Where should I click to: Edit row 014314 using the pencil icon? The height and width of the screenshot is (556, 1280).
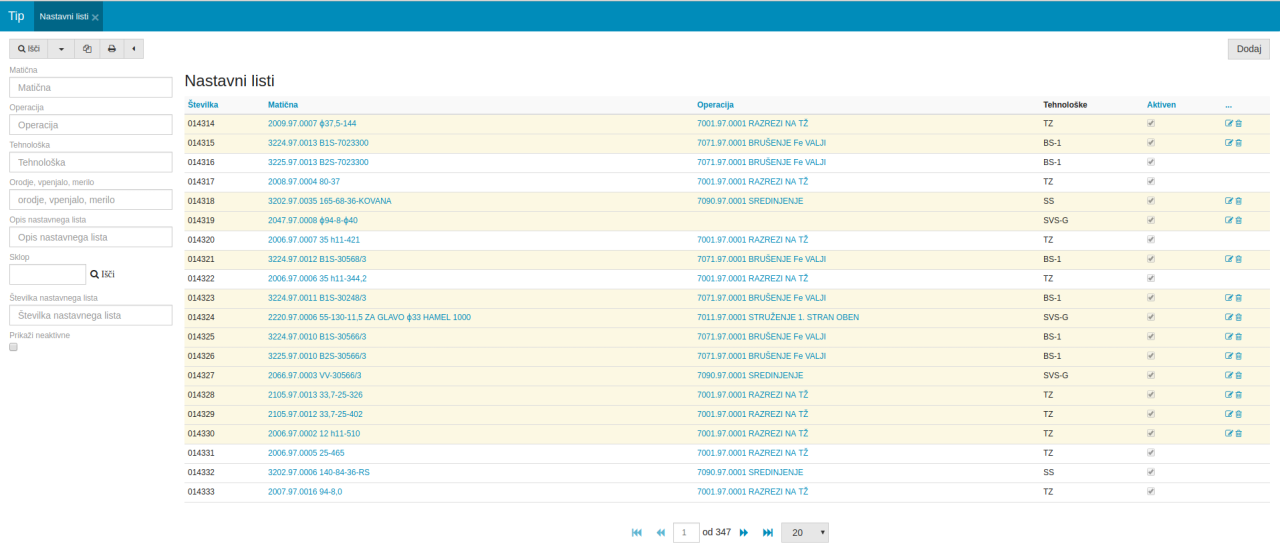1229,124
